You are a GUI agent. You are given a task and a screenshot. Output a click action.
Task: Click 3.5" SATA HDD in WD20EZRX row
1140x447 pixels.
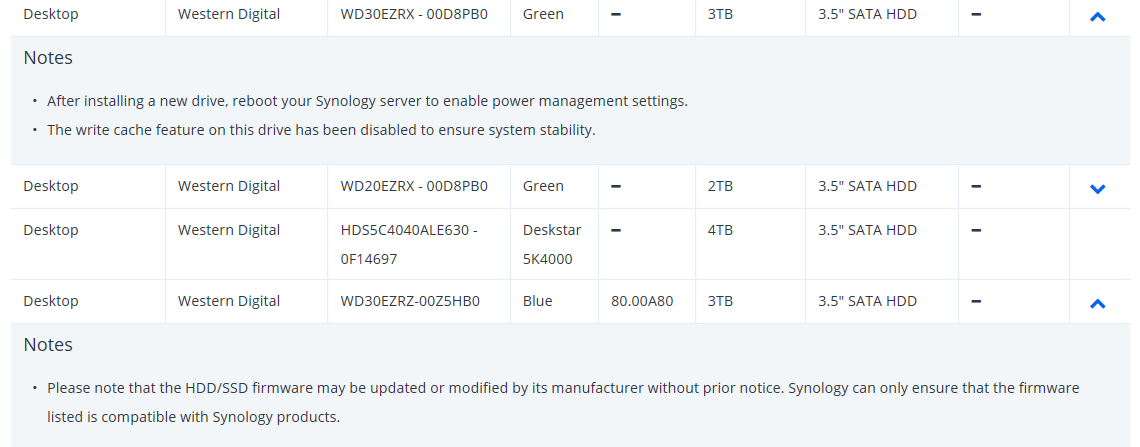[867, 186]
